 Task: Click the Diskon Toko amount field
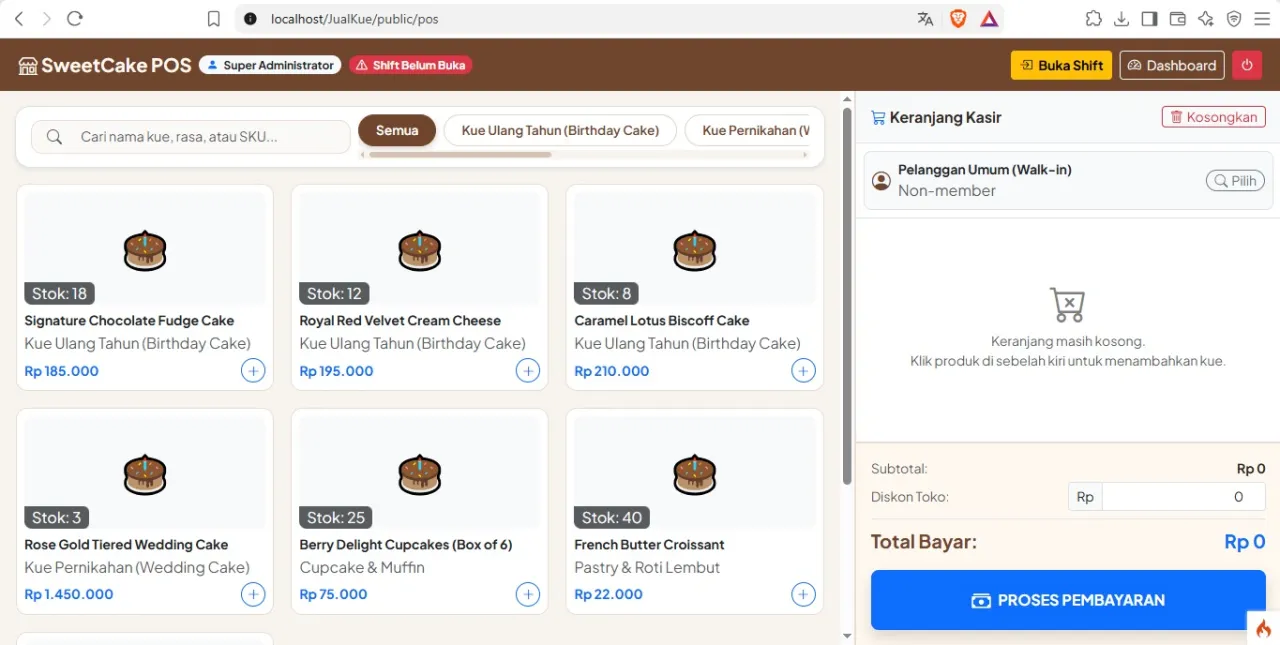[x=1183, y=497]
